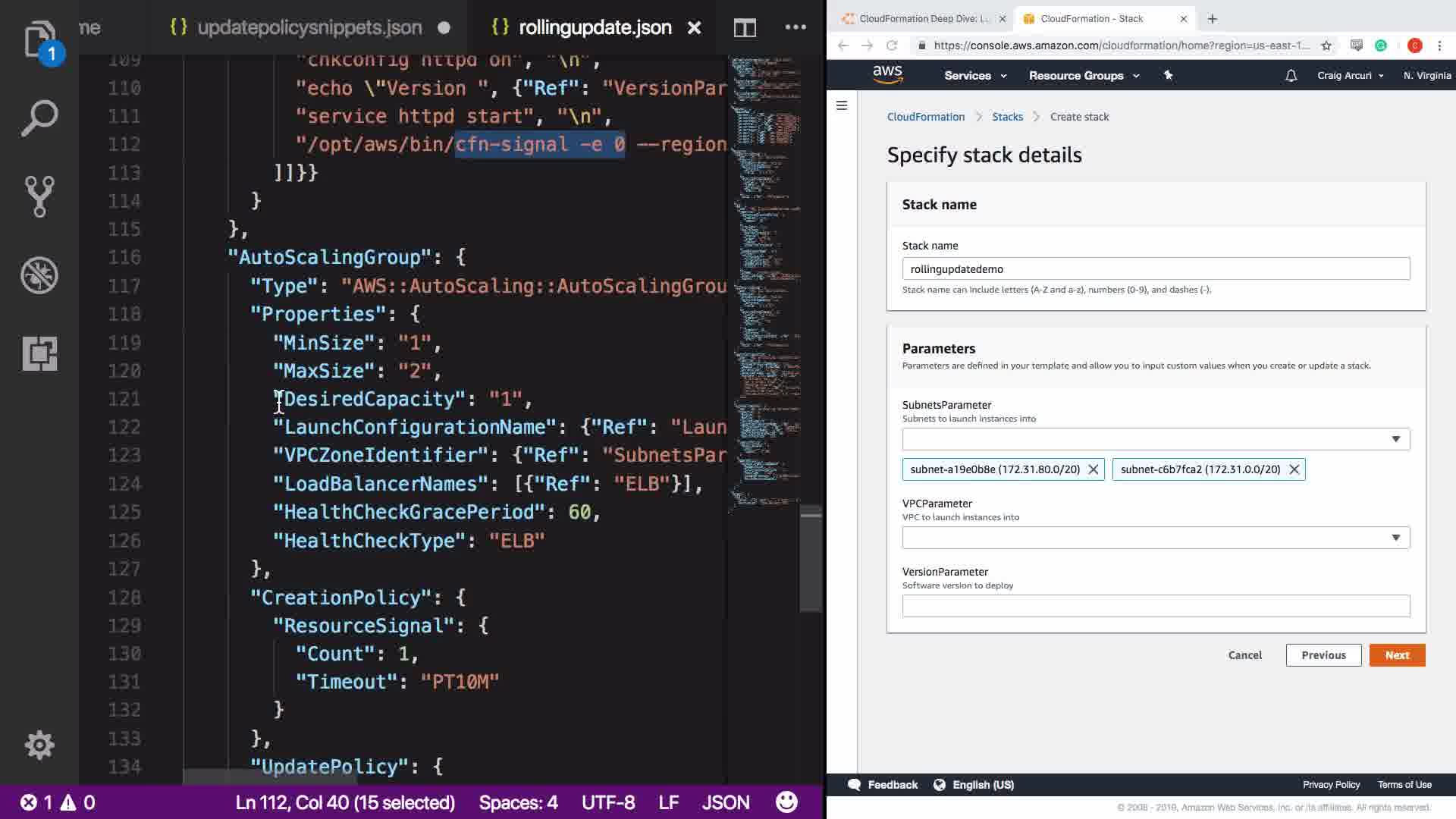Screen dimensions: 1456x819
Task: Open the Search magnifier in activity bar
Action: (39, 118)
